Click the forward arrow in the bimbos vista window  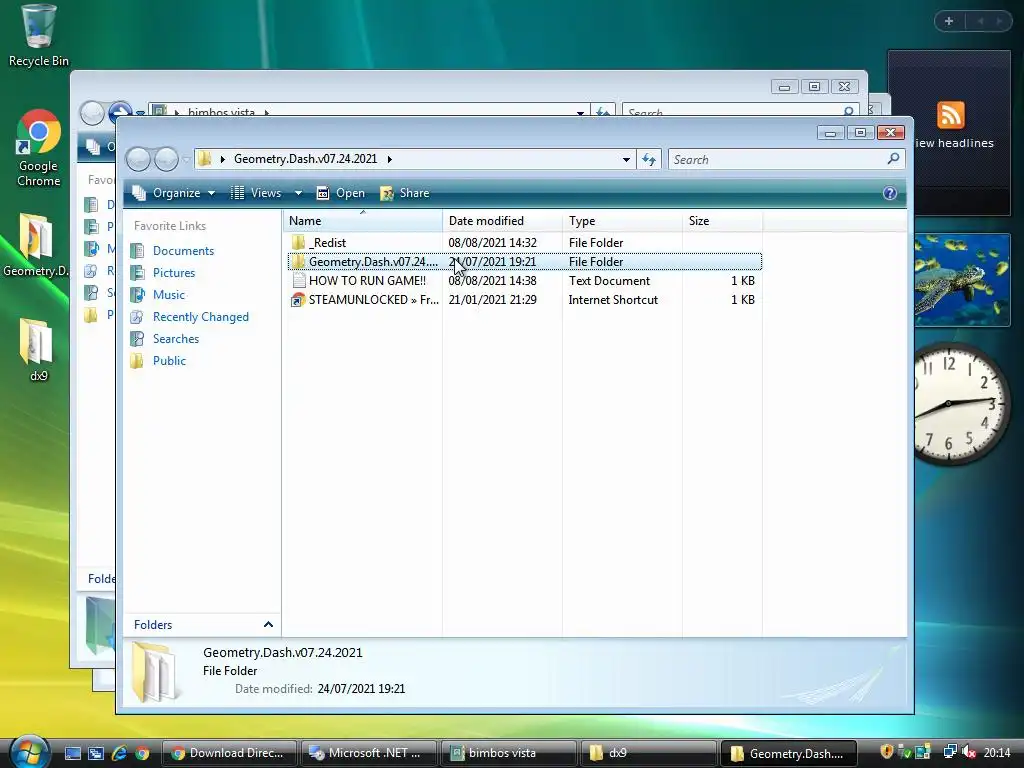pyautogui.click(x=120, y=112)
